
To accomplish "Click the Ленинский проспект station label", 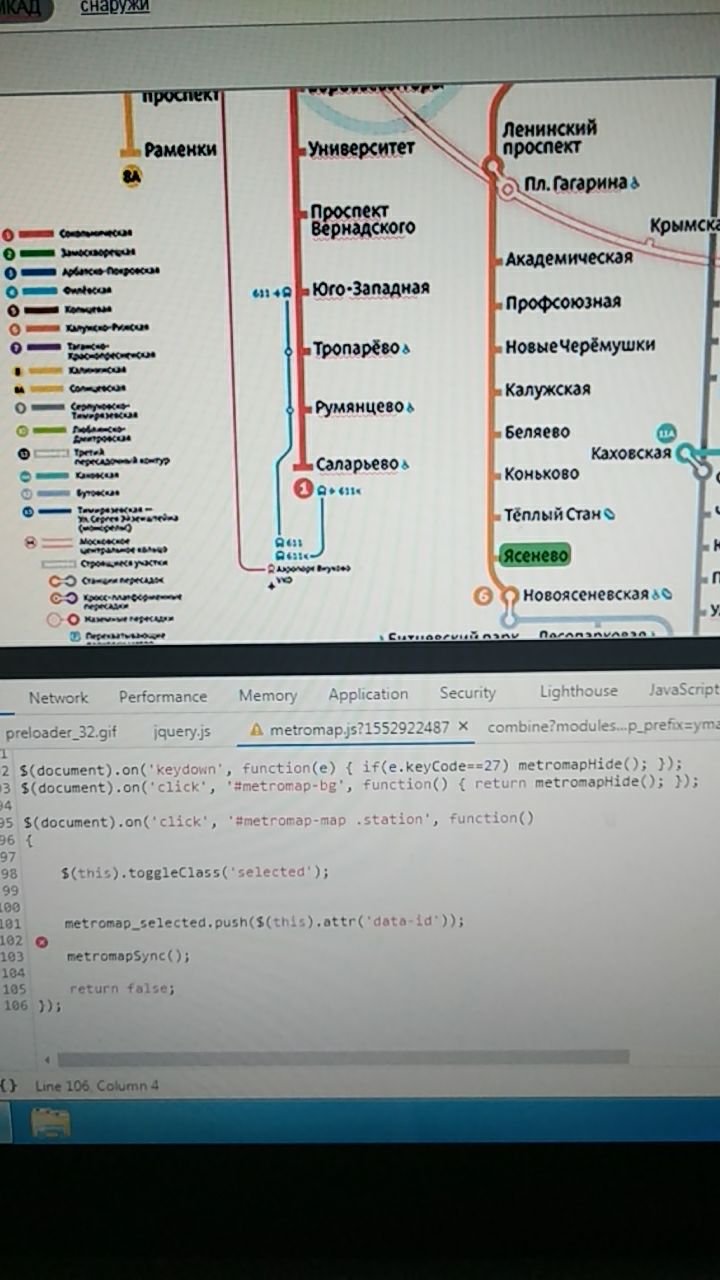I will click(549, 137).
